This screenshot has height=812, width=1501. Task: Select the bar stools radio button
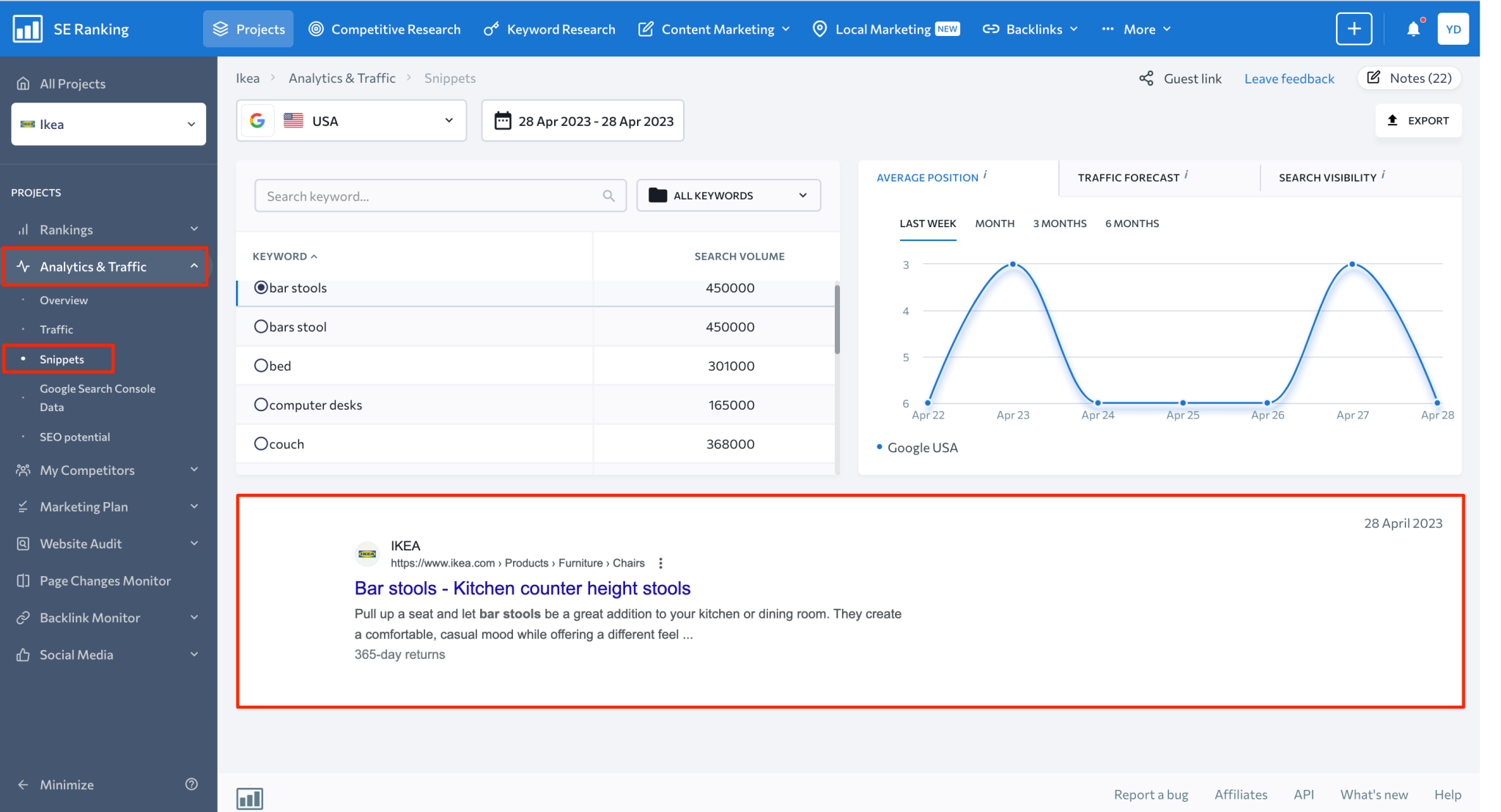tap(262, 287)
